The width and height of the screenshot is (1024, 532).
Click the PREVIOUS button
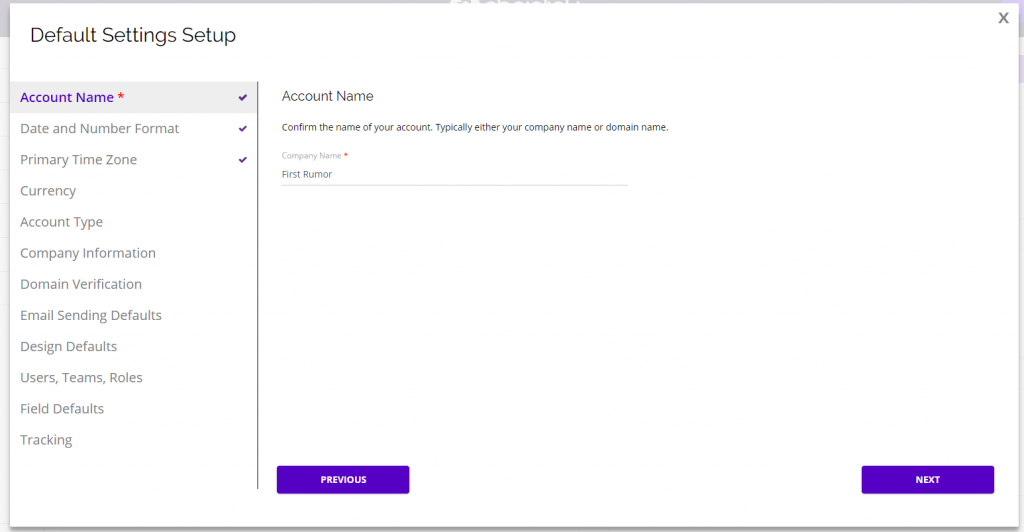[x=343, y=480]
